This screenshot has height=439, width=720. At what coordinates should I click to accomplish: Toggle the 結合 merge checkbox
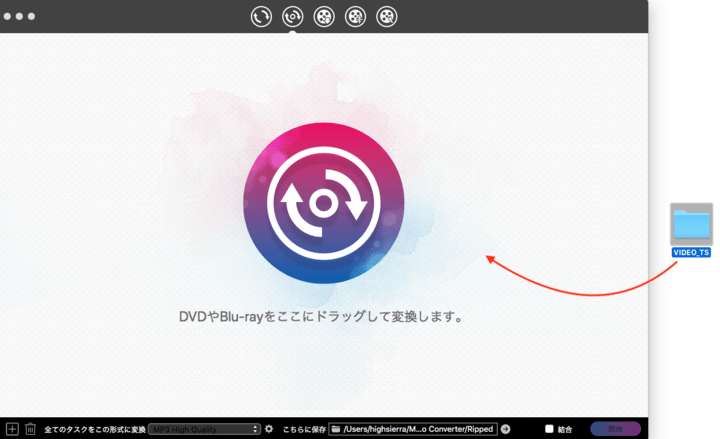pyautogui.click(x=548, y=429)
